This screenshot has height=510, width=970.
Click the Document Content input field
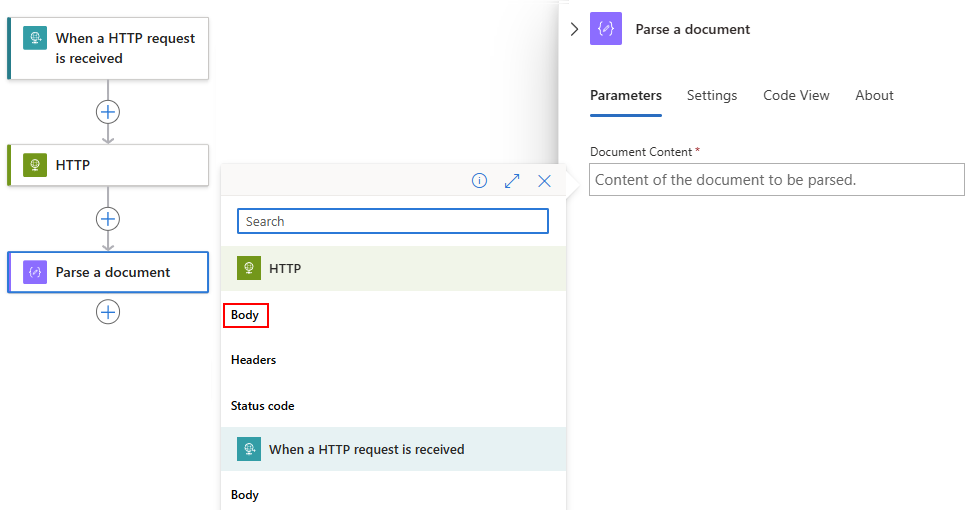coord(776,180)
